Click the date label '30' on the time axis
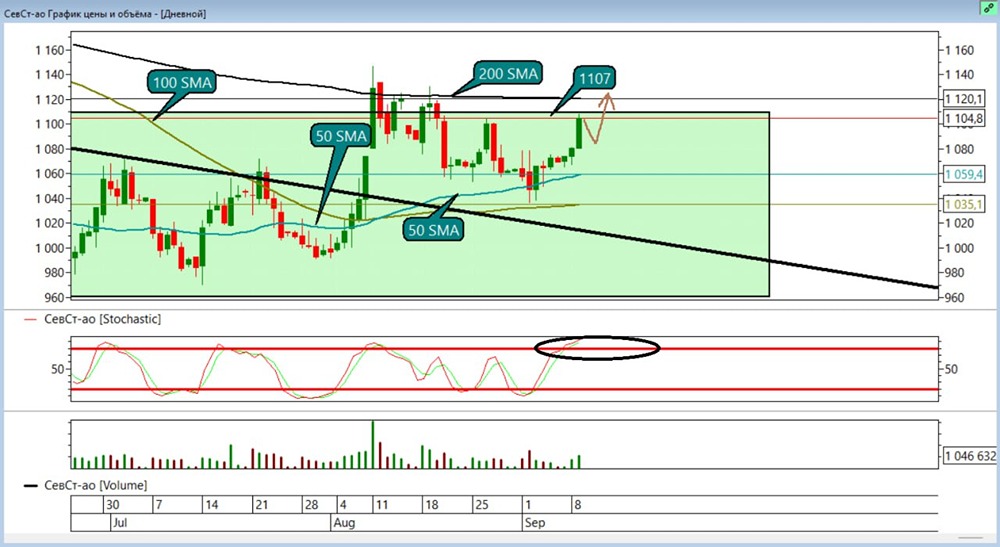The image size is (1000, 547). tap(112, 505)
